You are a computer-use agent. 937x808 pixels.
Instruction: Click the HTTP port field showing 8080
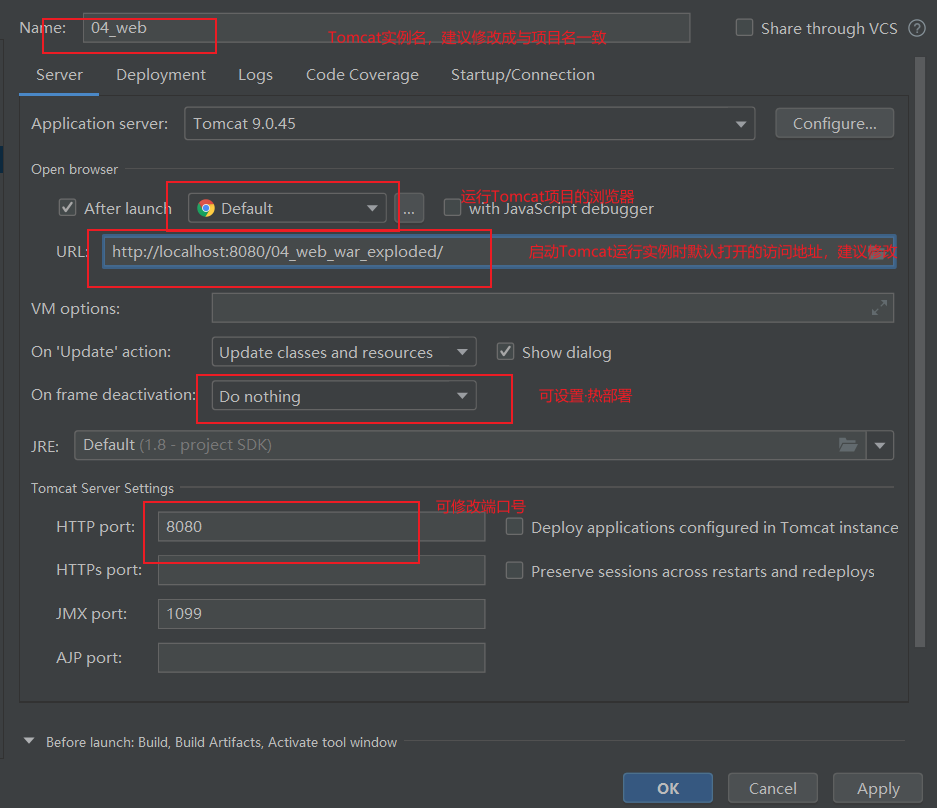pyautogui.click(x=321, y=527)
